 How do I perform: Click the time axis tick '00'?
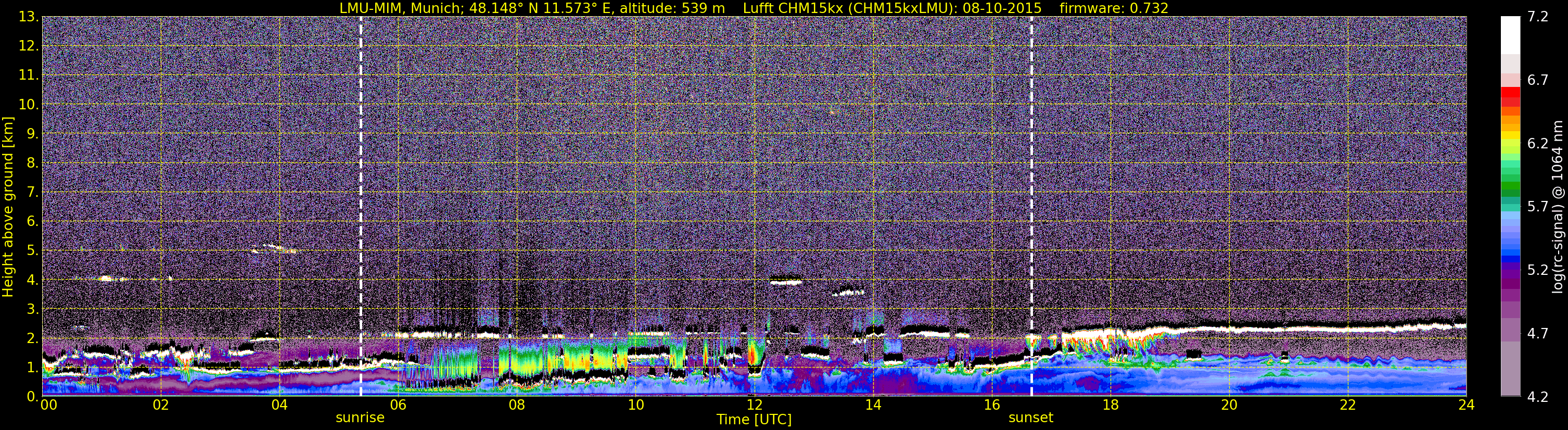point(49,405)
